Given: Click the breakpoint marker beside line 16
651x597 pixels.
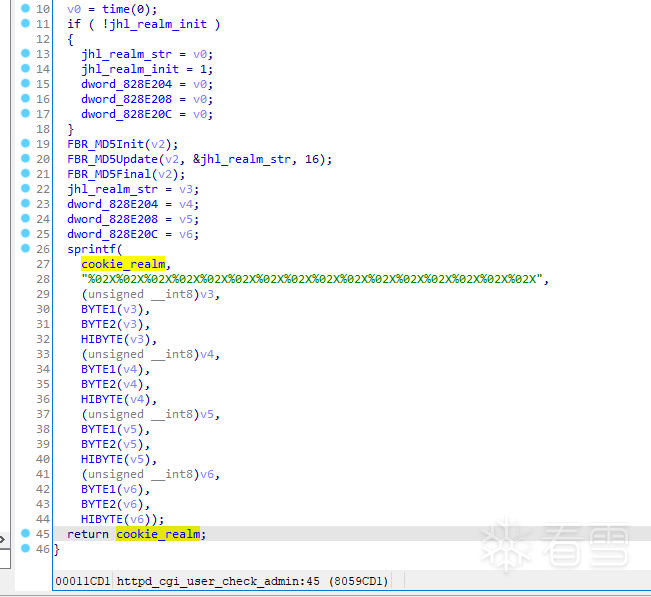Looking at the screenshot, I should click(x=25, y=98).
